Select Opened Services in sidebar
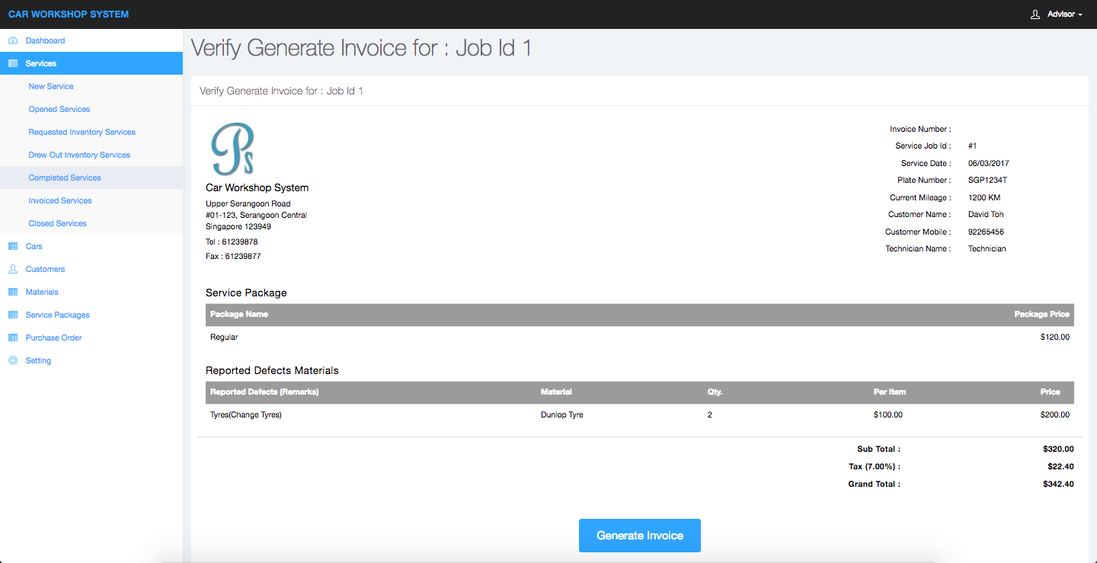Screen dimensions: 1097x563 59,110
